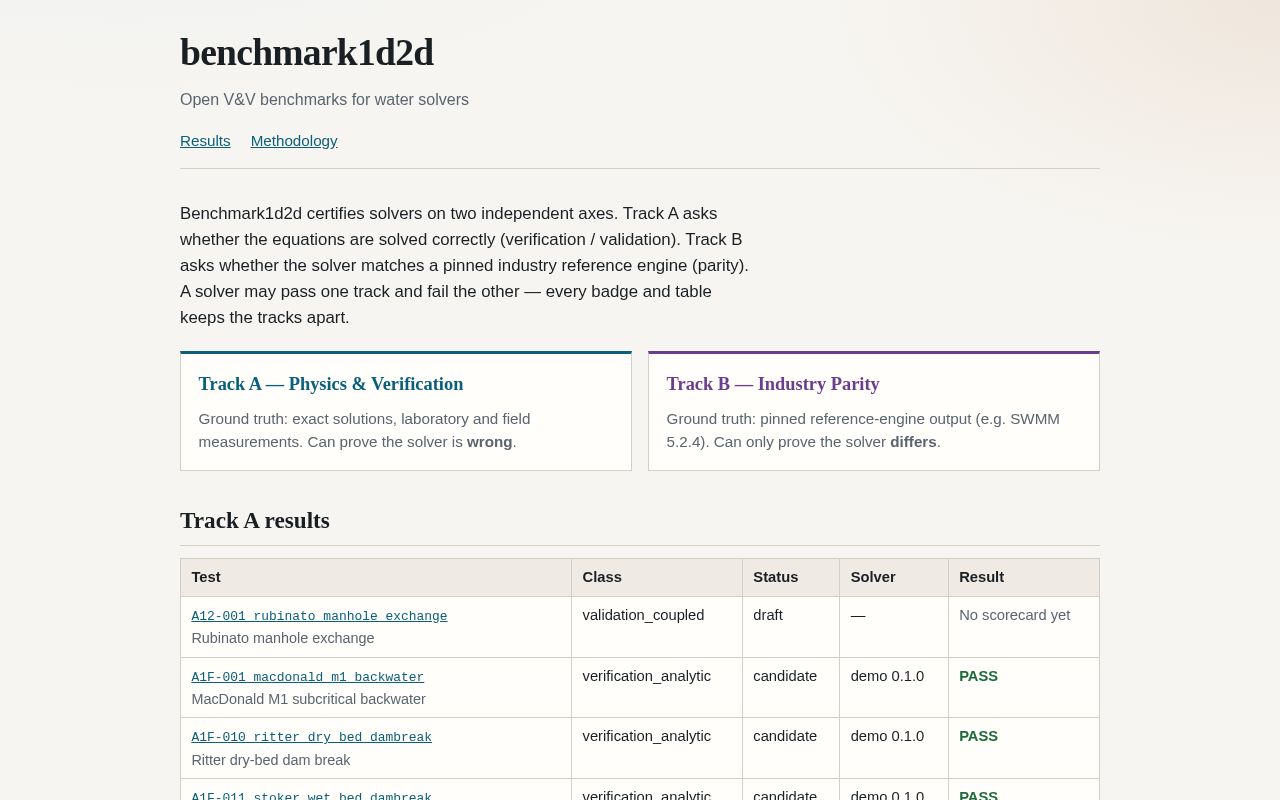Click the 'Open V&V benchmarks for water solvers' tagline
The width and height of the screenshot is (1280, 800).
tap(324, 100)
